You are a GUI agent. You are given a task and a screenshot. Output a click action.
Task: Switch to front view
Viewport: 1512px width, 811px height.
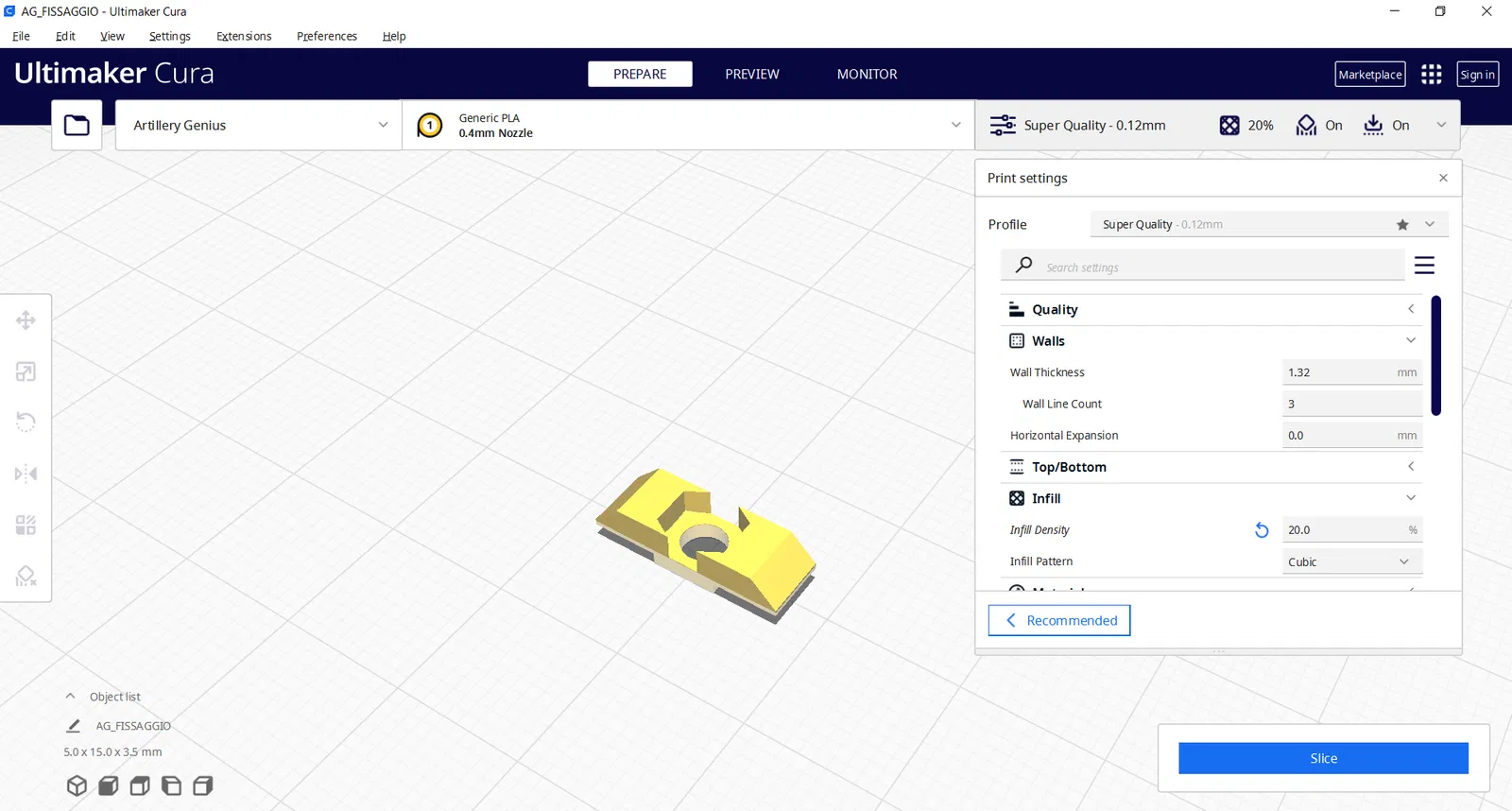pyautogui.click(x=109, y=785)
